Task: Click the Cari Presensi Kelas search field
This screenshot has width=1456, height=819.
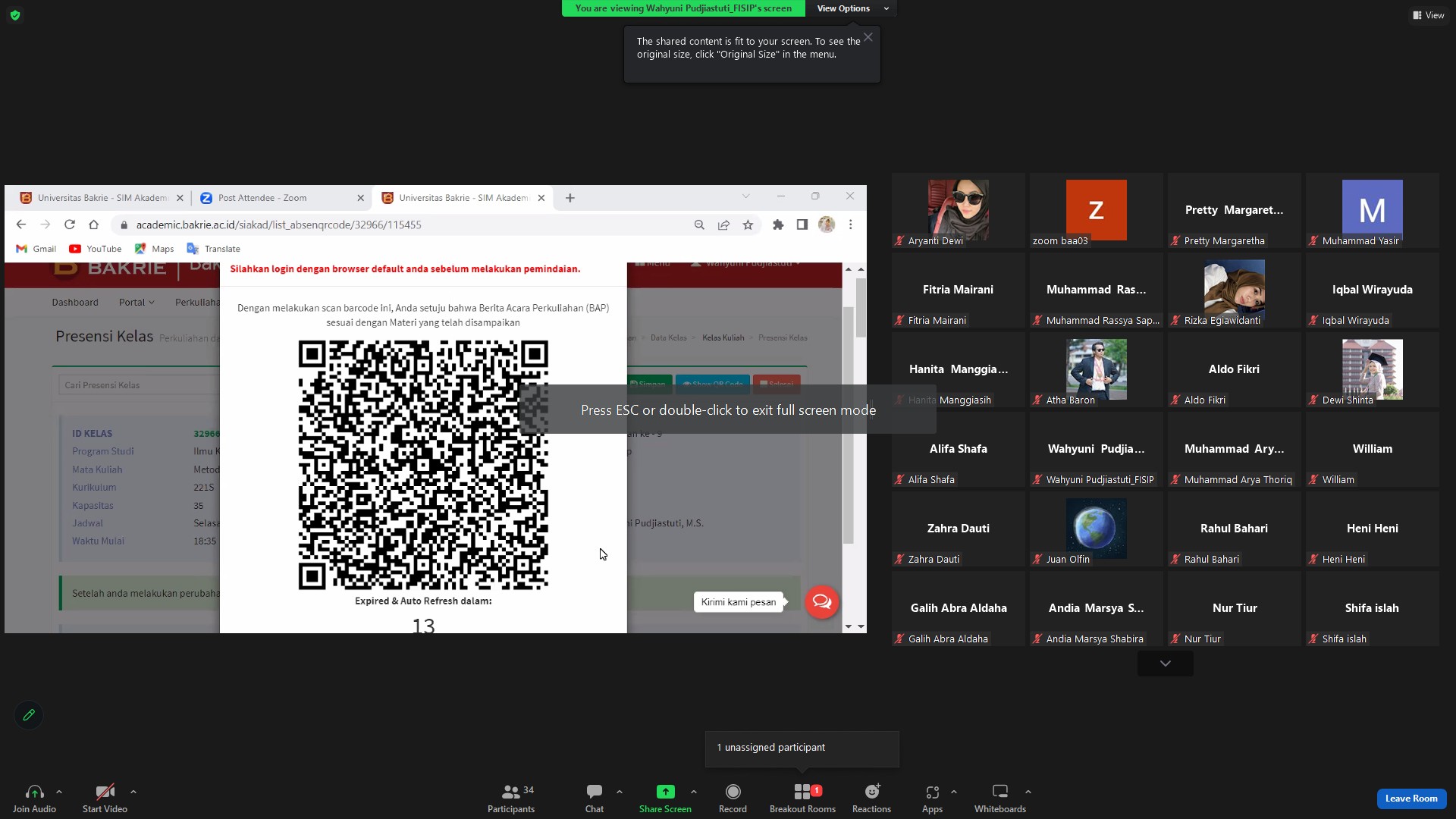Action: point(139,385)
